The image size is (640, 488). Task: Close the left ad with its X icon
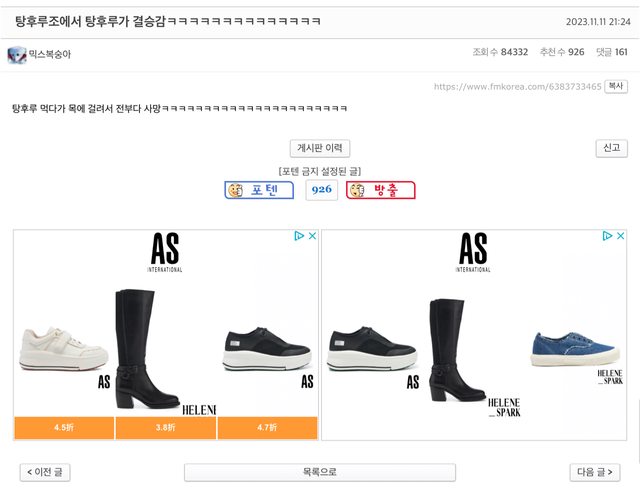pos(312,237)
